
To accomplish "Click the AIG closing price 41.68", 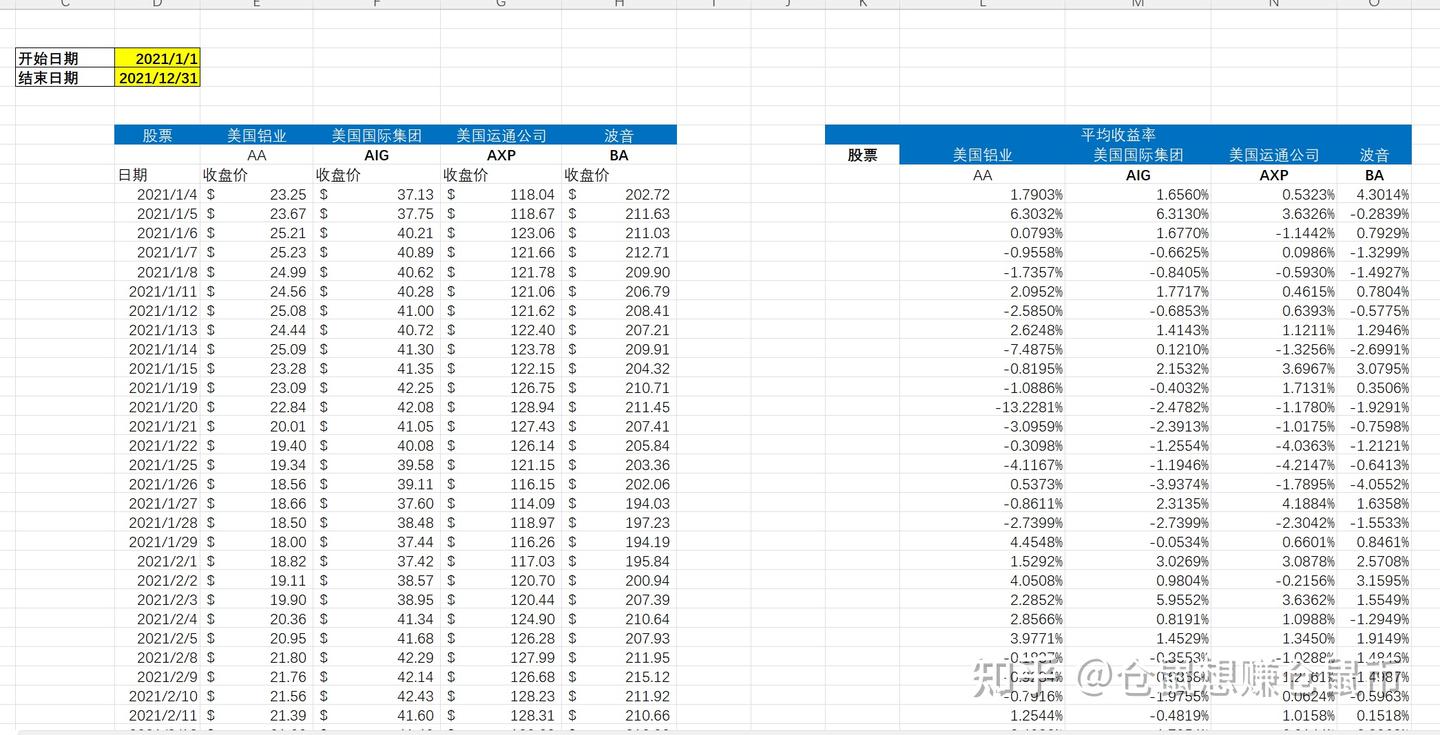I will (376, 638).
